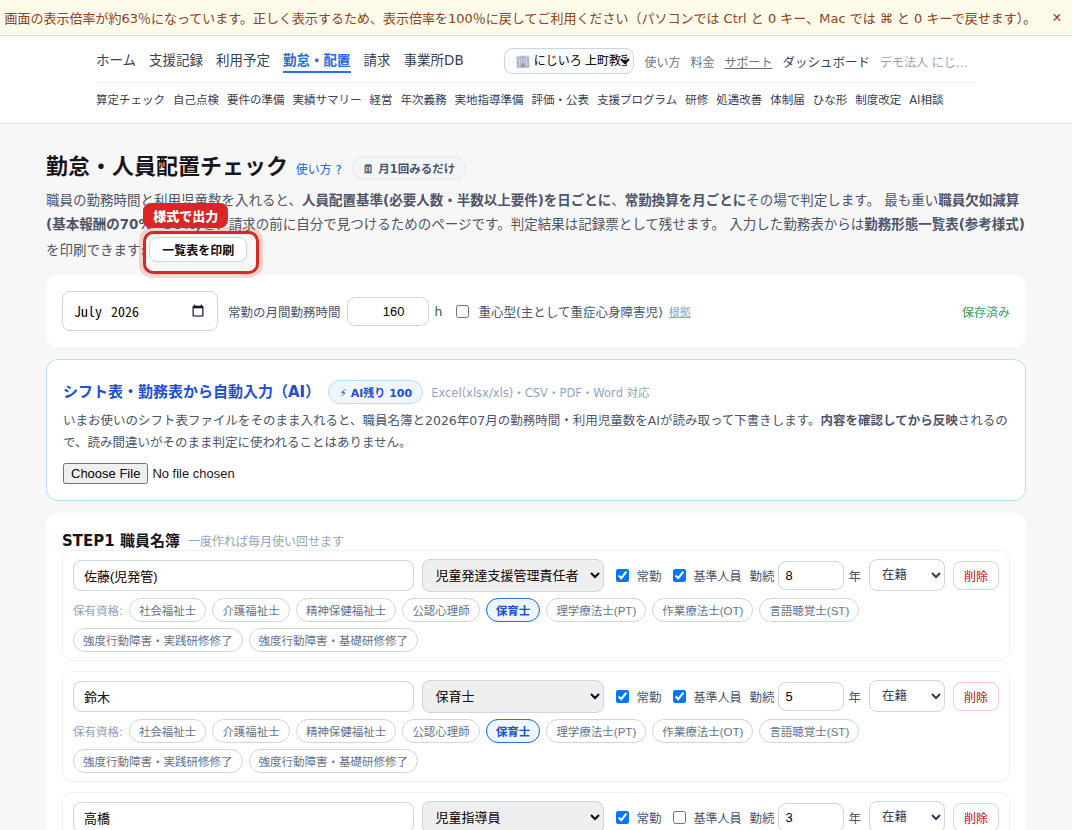1072x830 pixels.
Task: Toggle 常勤 checkbox for 鈴木
Action: tap(622, 697)
